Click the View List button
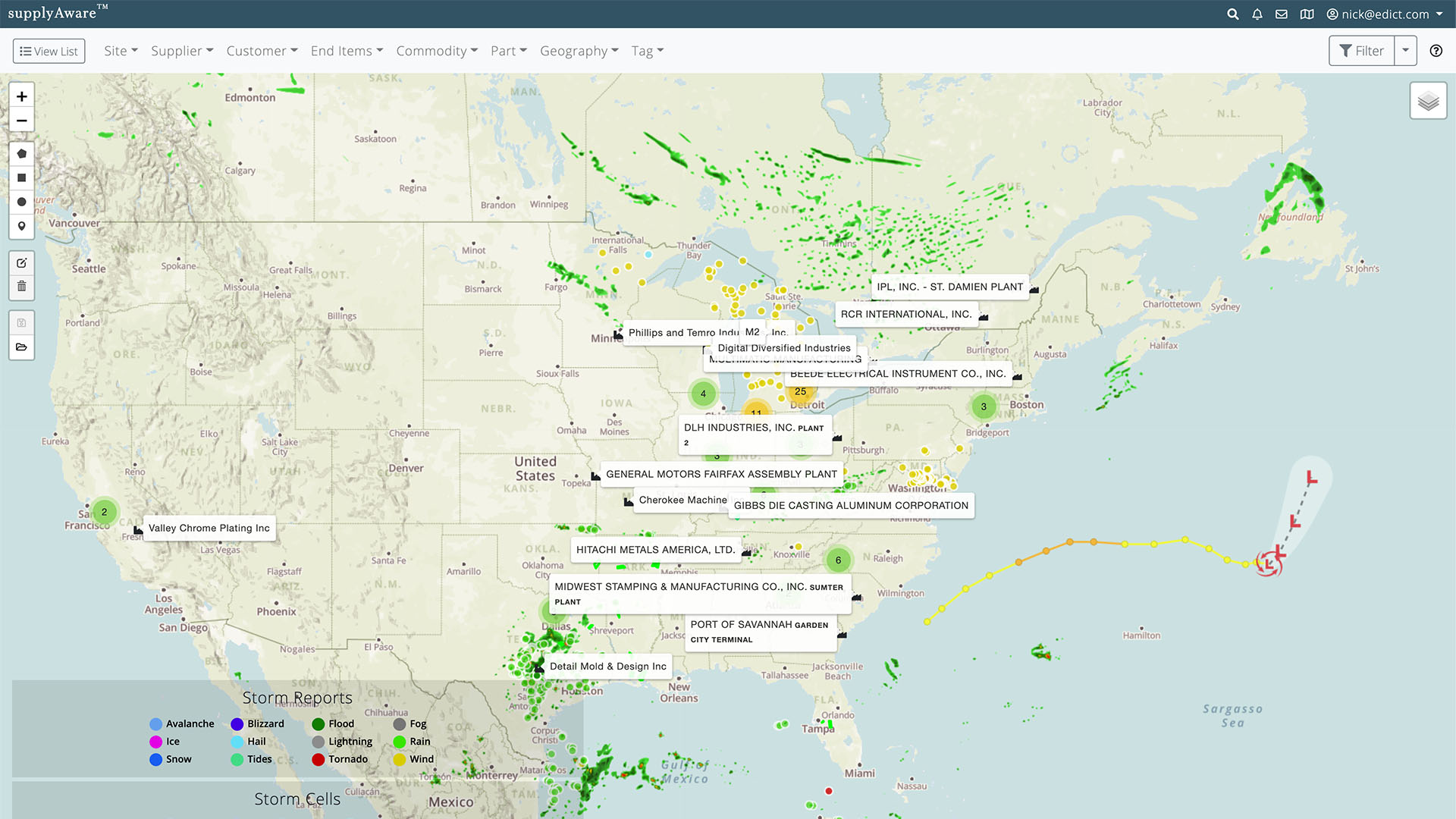 [x=49, y=51]
